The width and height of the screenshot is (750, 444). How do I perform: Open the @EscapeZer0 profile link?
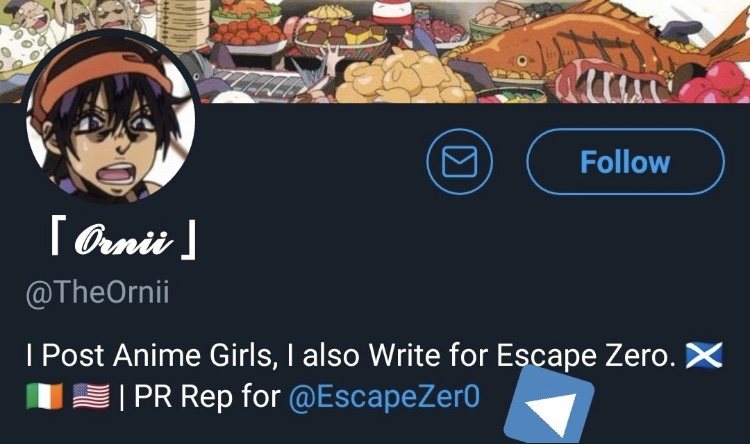[x=384, y=397]
